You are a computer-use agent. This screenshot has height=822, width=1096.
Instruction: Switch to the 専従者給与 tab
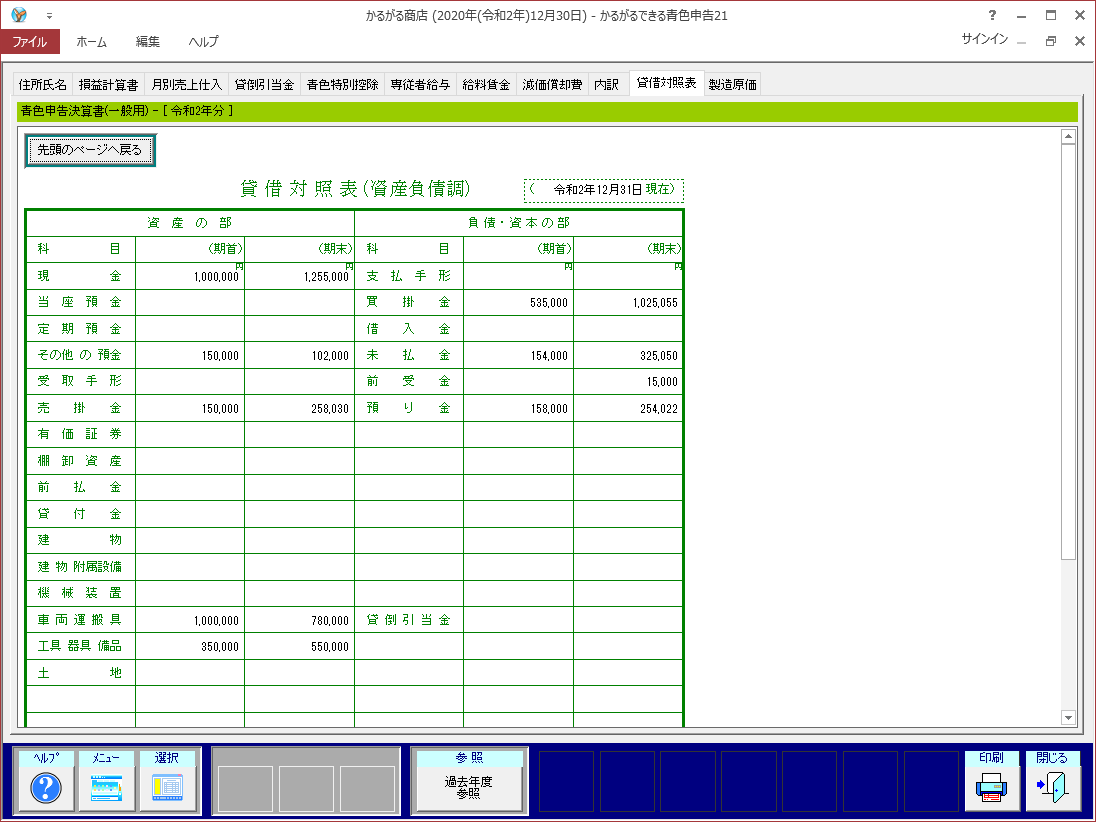pyautogui.click(x=420, y=85)
